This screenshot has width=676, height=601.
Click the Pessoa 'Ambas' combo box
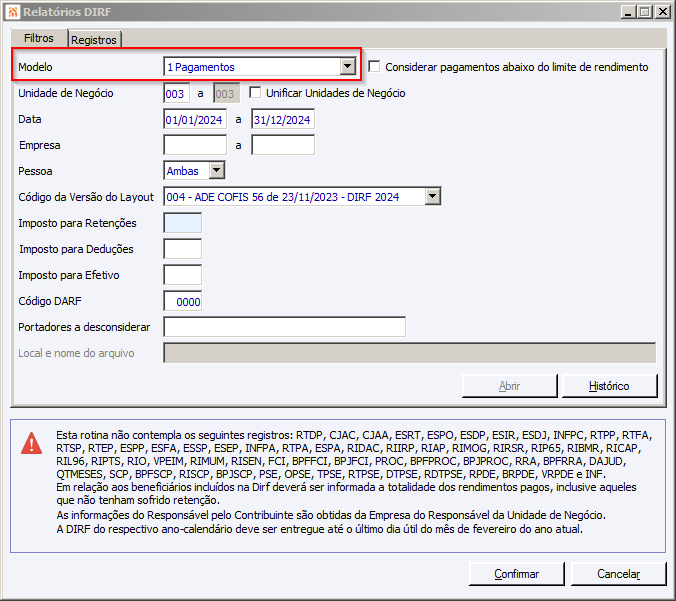(194, 171)
